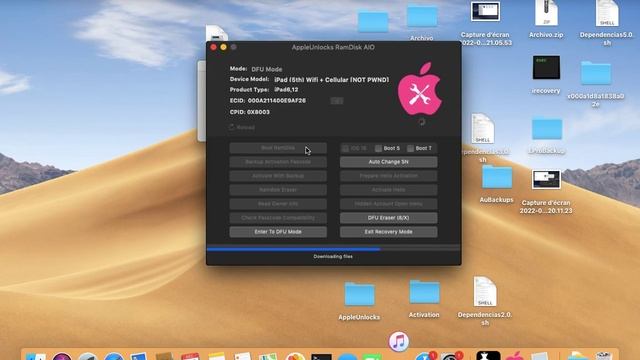
Task: Click the Enter To DFU Mode button
Action: (x=278, y=232)
